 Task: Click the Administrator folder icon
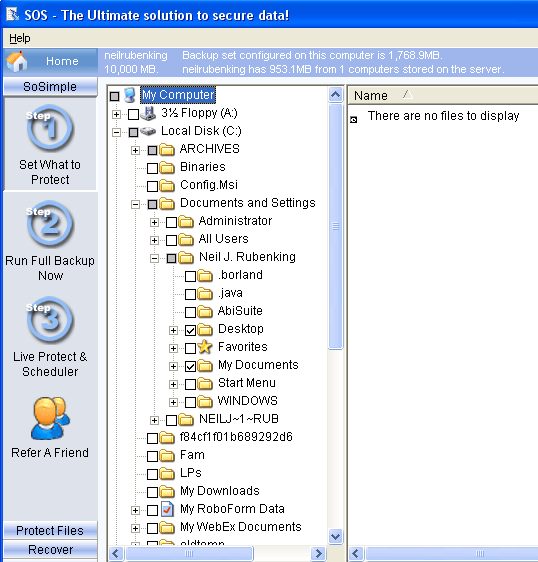pyautogui.click(x=186, y=221)
